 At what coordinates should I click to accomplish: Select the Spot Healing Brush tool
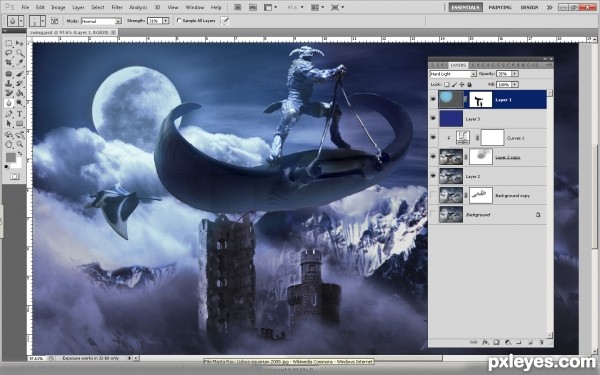click(9, 73)
